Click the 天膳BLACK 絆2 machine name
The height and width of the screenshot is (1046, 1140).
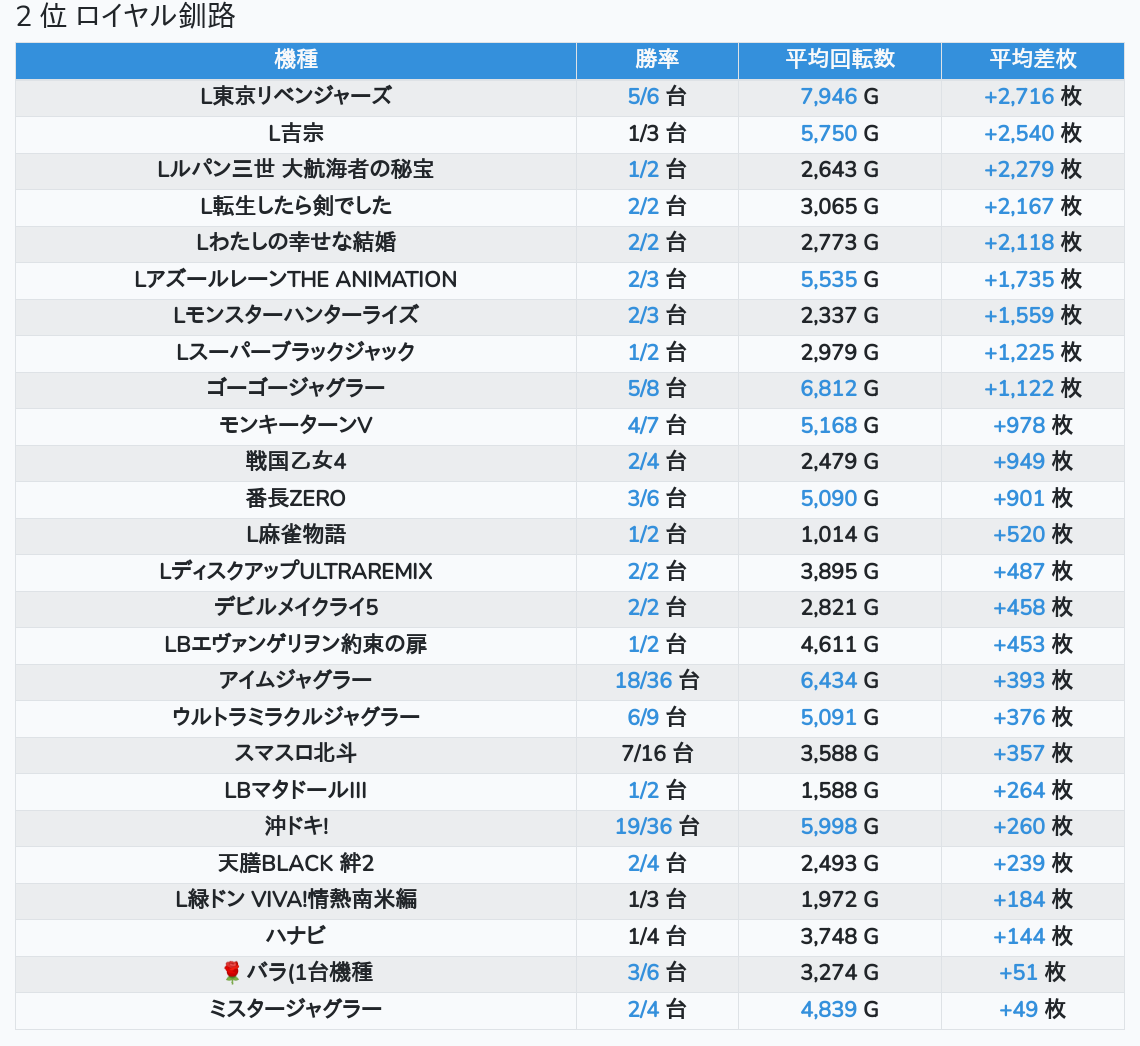296,864
